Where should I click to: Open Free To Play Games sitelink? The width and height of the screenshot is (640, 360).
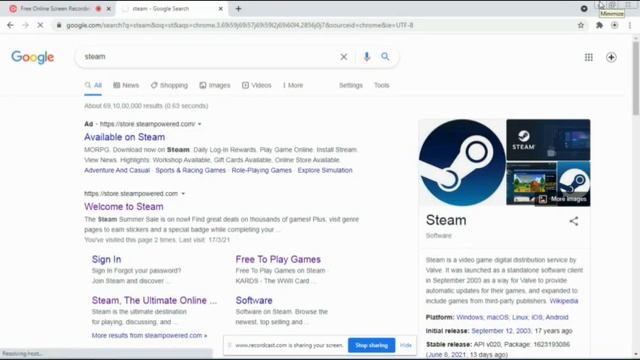278,260
